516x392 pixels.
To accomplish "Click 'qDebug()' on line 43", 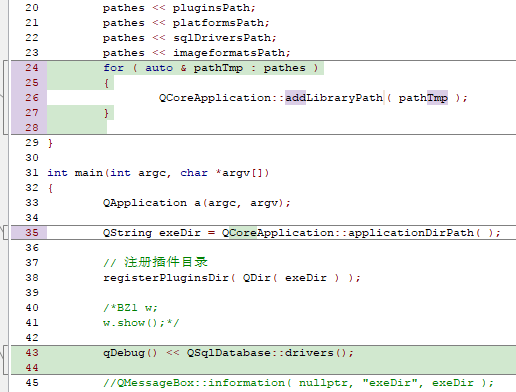I will coord(130,353).
